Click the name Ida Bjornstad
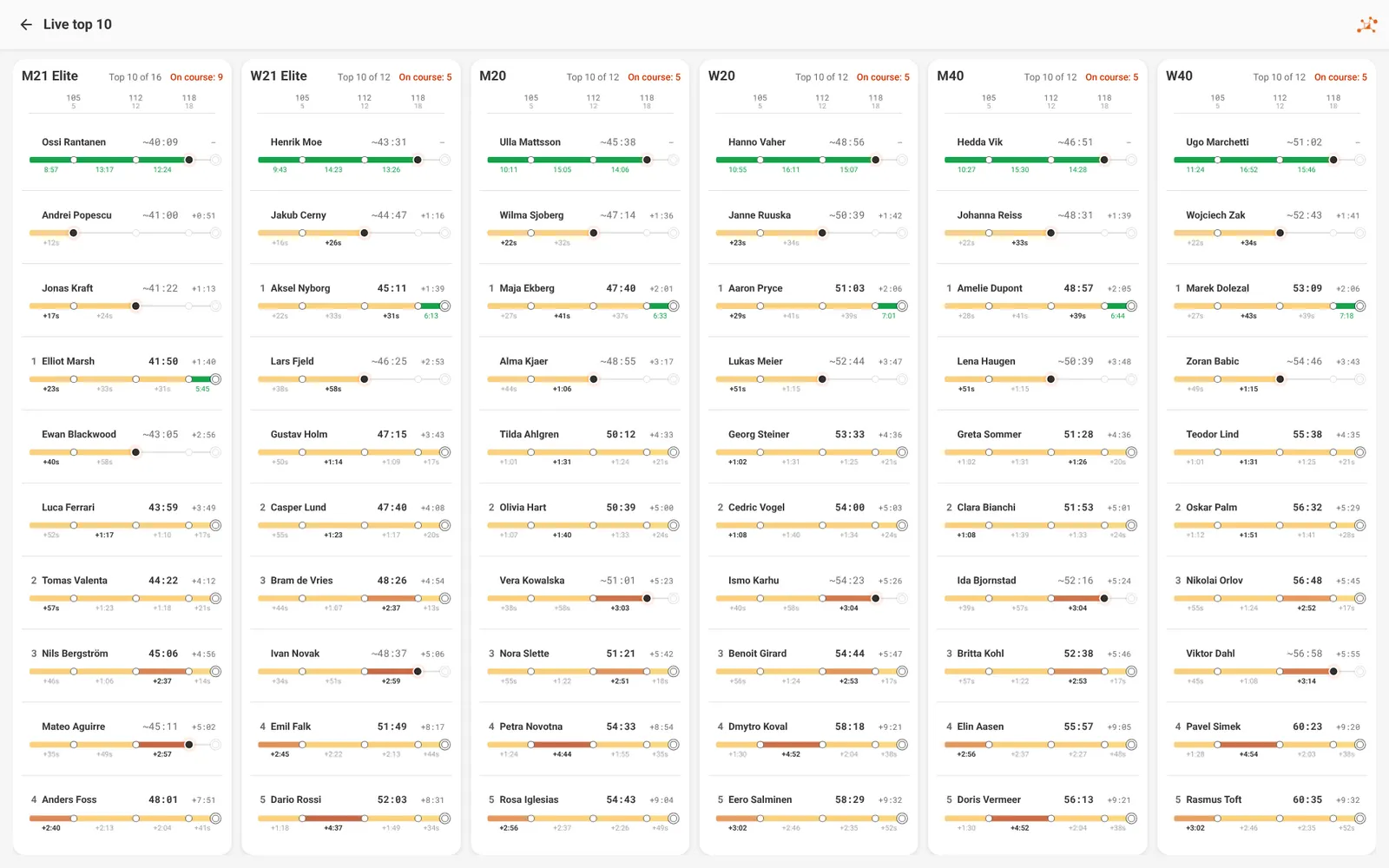 [x=986, y=580]
